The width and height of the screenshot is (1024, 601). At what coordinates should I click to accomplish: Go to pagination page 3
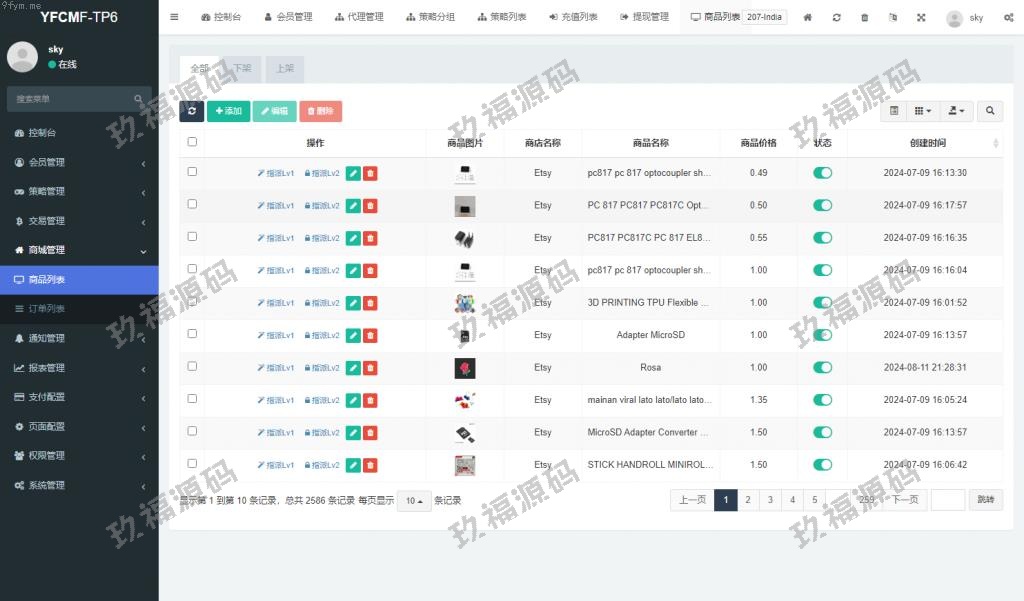click(x=769, y=500)
